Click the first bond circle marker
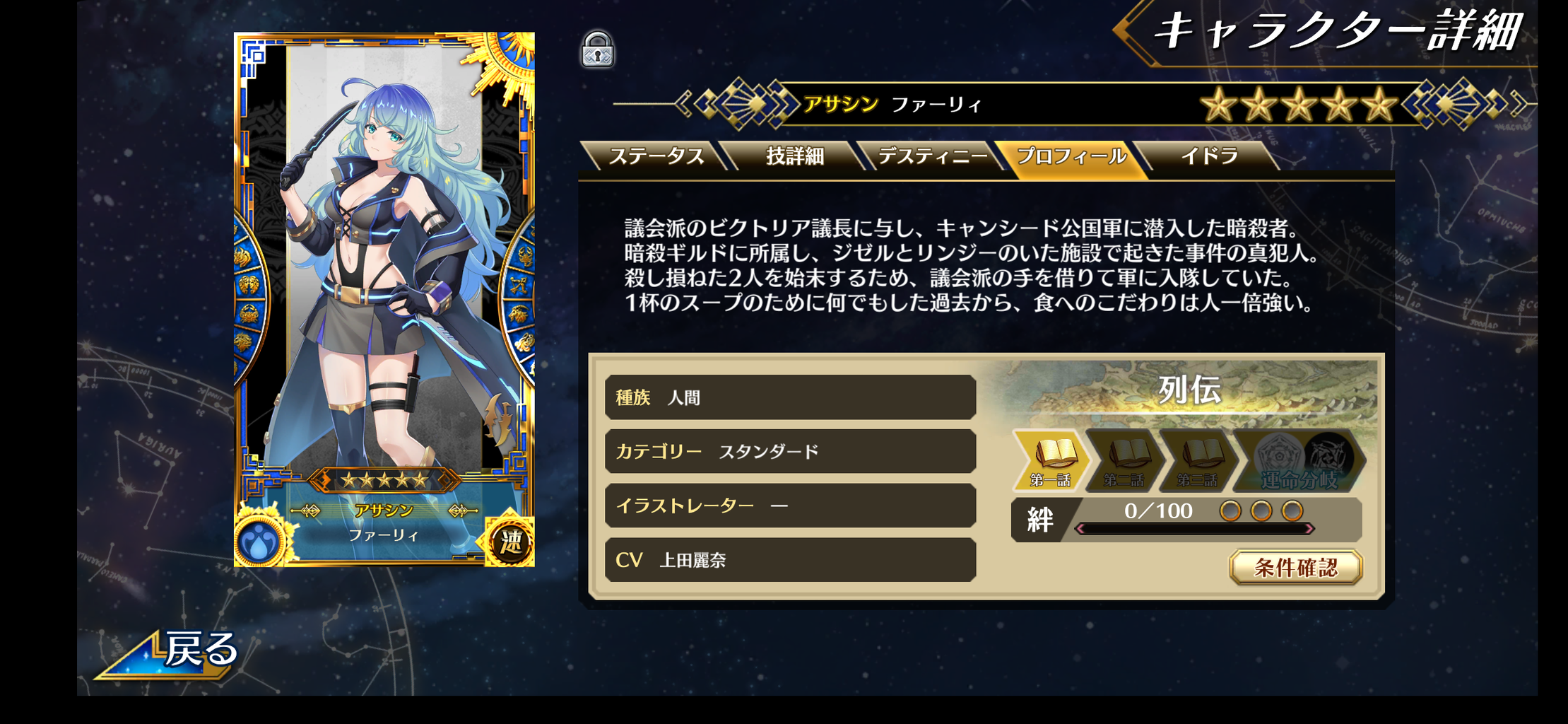The image size is (1568, 724). pyautogui.click(x=1230, y=510)
